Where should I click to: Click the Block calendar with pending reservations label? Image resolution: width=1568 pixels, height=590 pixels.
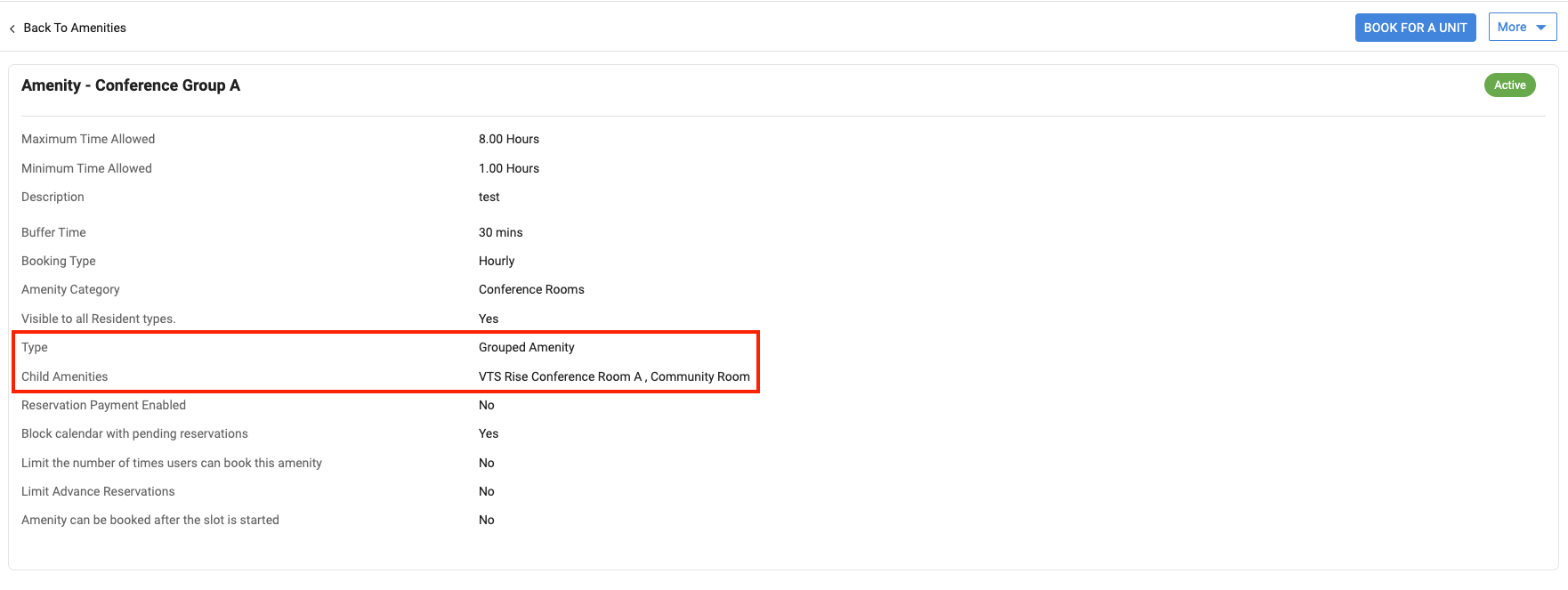(134, 433)
